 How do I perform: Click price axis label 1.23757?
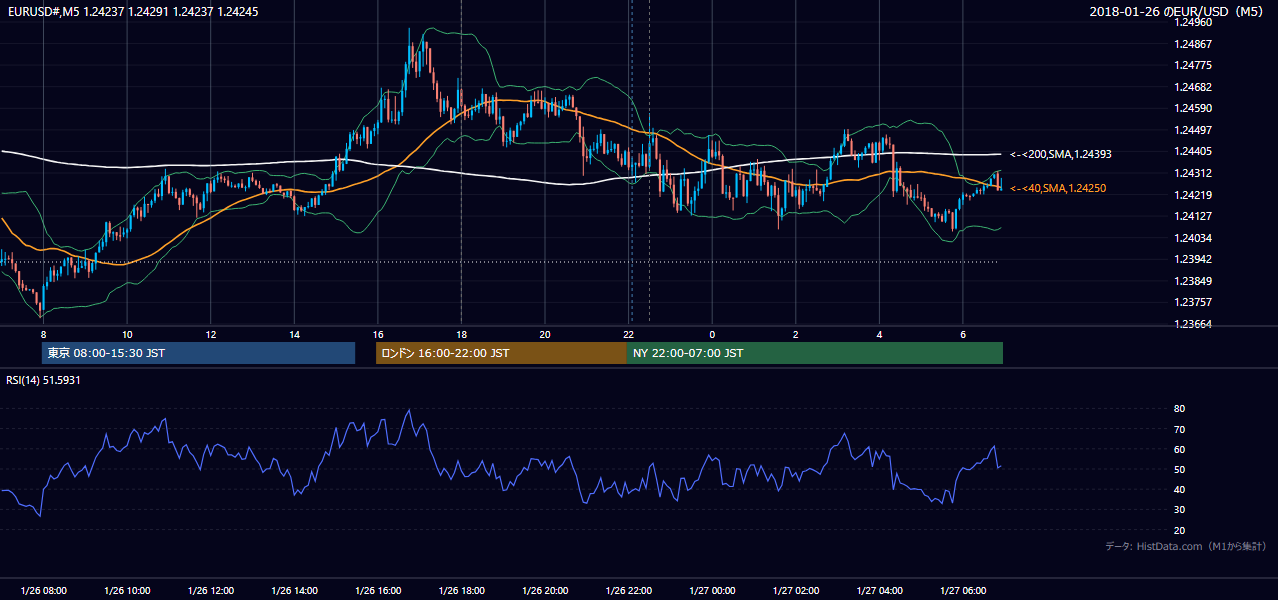1192,302
